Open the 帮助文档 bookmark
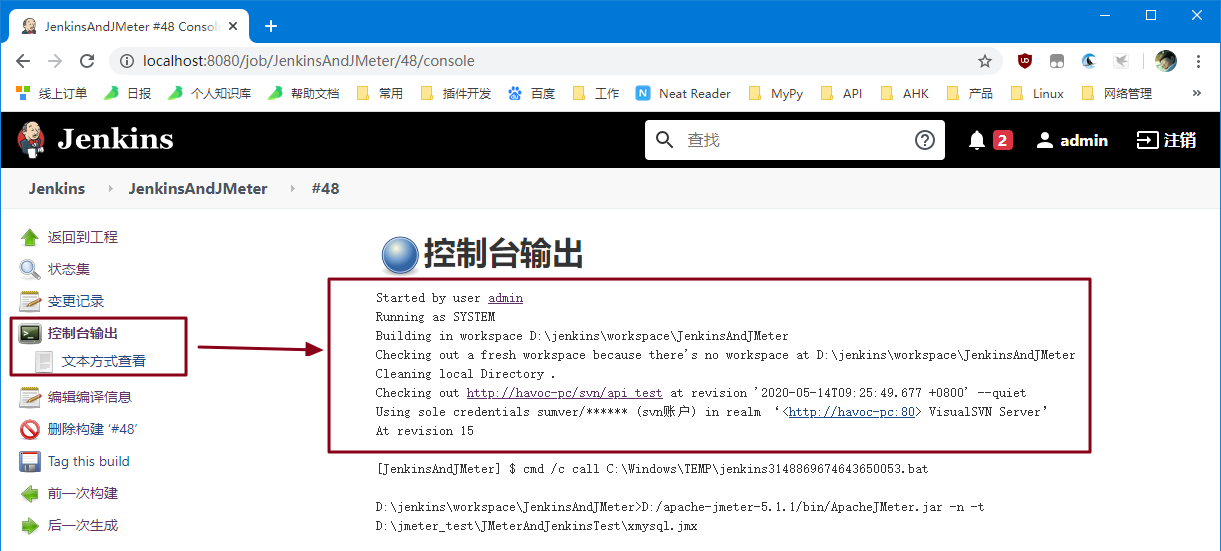 coord(303,93)
